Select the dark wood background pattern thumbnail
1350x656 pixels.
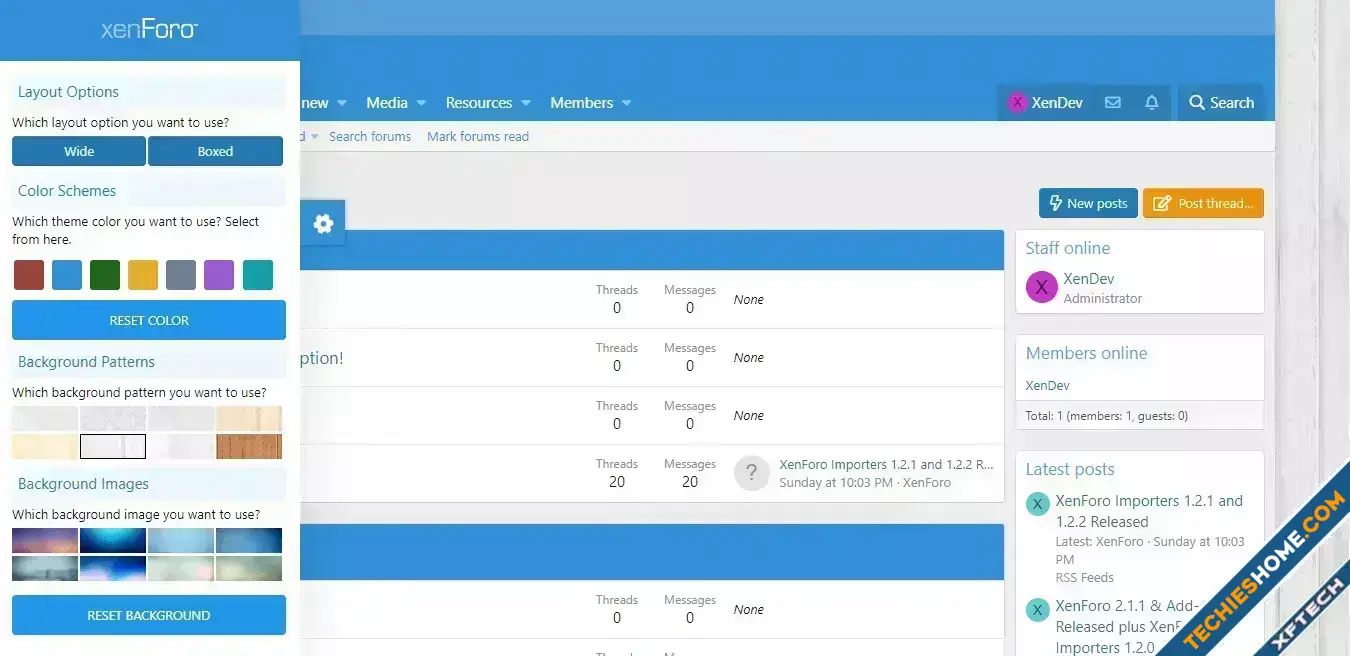point(249,446)
